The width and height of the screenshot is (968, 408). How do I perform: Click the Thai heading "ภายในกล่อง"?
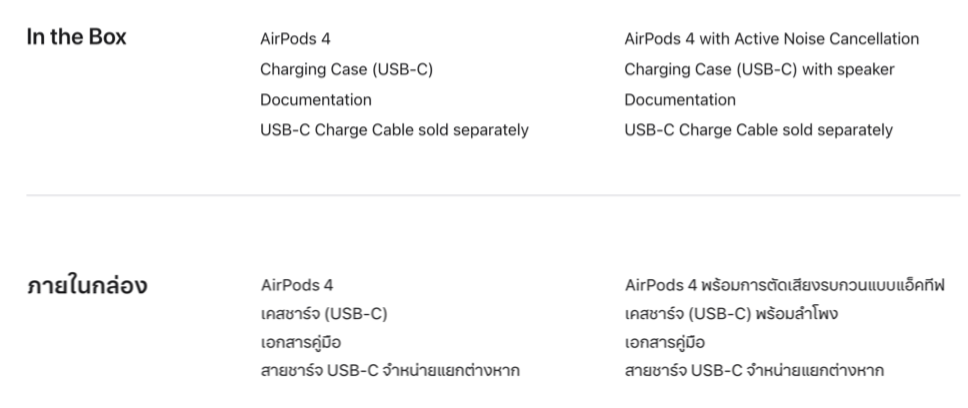[x=86, y=287]
